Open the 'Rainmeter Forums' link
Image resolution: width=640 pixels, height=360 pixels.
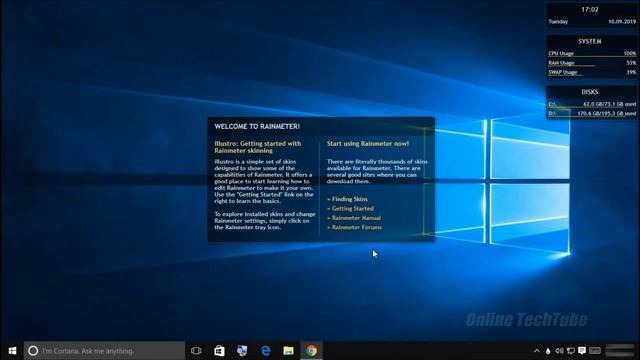[x=357, y=227]
